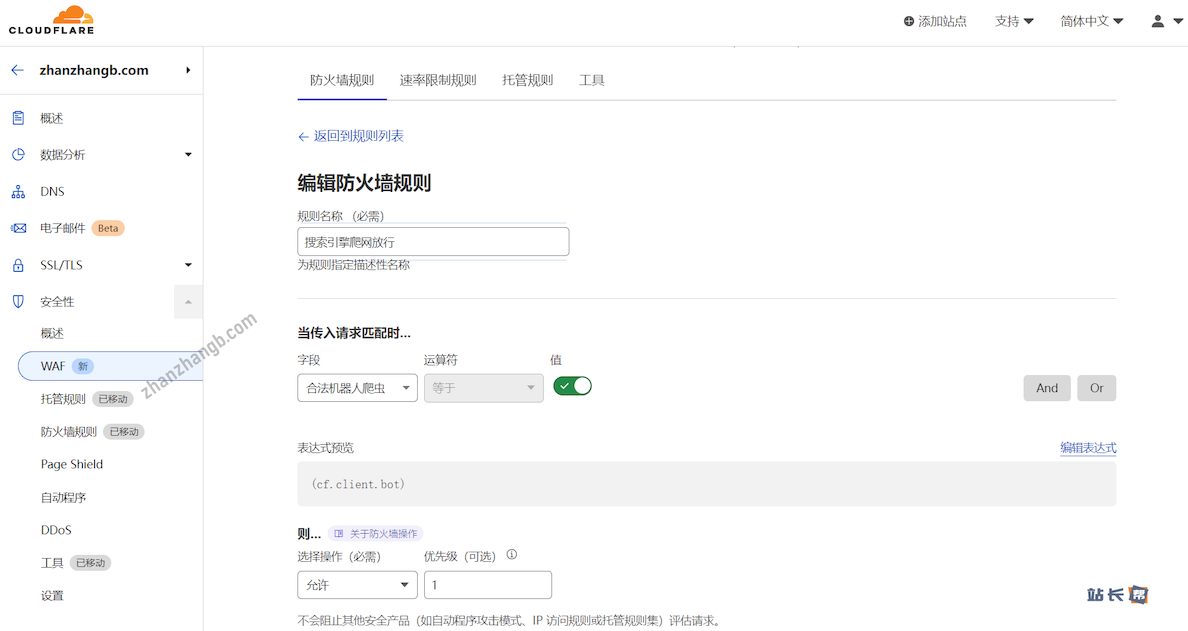This screenshot has height=631, width=1188.
Task: Switch to the 速率限制规则 tab
Action: tap(438, 80)
